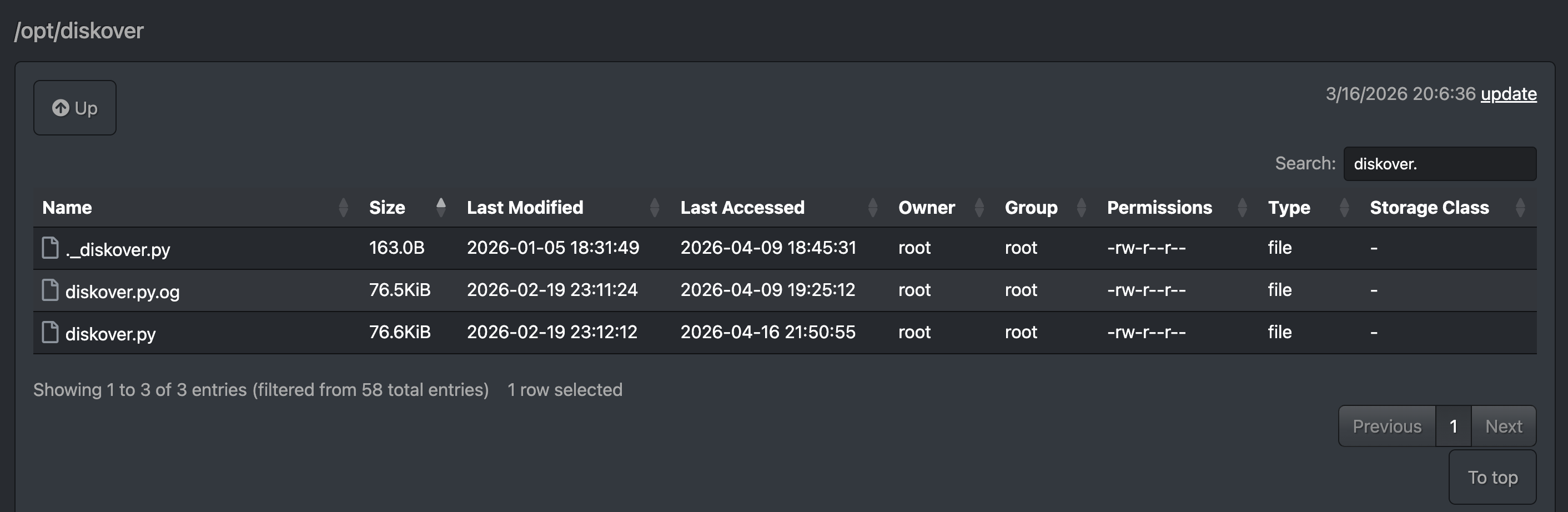Click the 76.6KiB size cell
The height and width of the screenshot is (512, 1568).
(400, 332)
